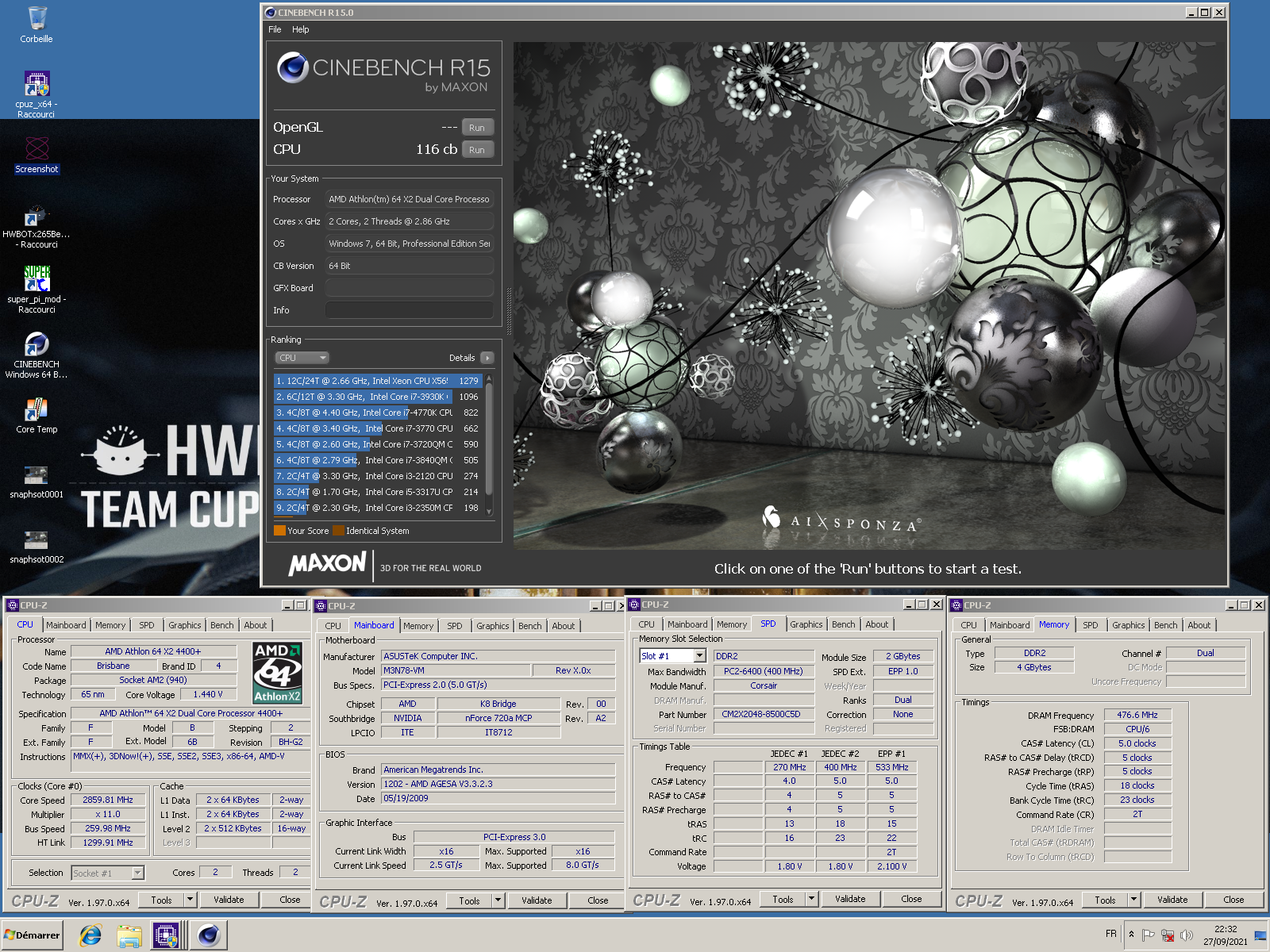
Task: Click Validate in CPU-Z CPU window
Action: pyautogui.click(x=229, y=900)
